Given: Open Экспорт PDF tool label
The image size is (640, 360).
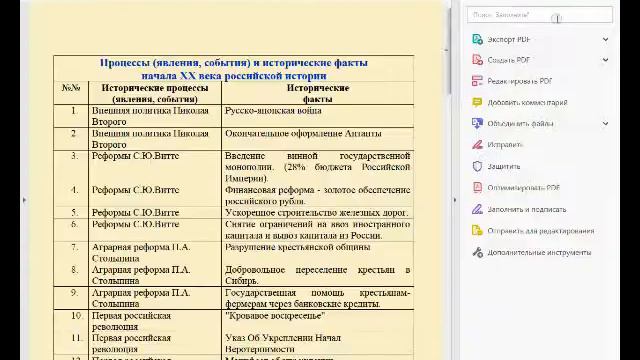Looking at the screenshot, I should (x=509, y=39).
